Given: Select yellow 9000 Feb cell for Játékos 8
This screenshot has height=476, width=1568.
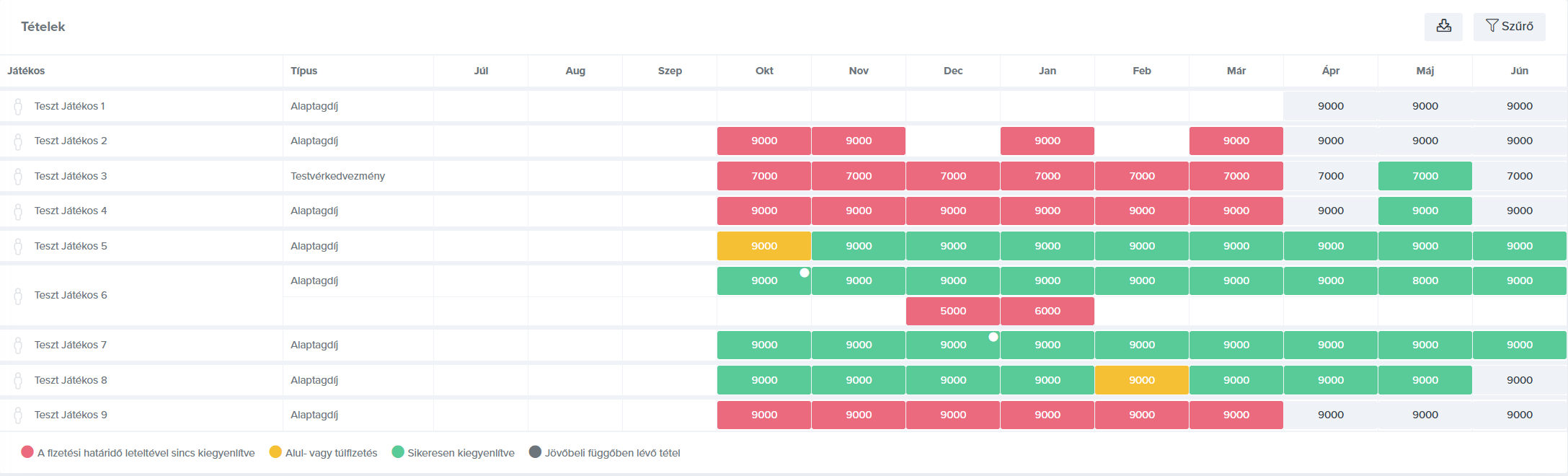Looking at the screenshot, I should click(1142, 380).
